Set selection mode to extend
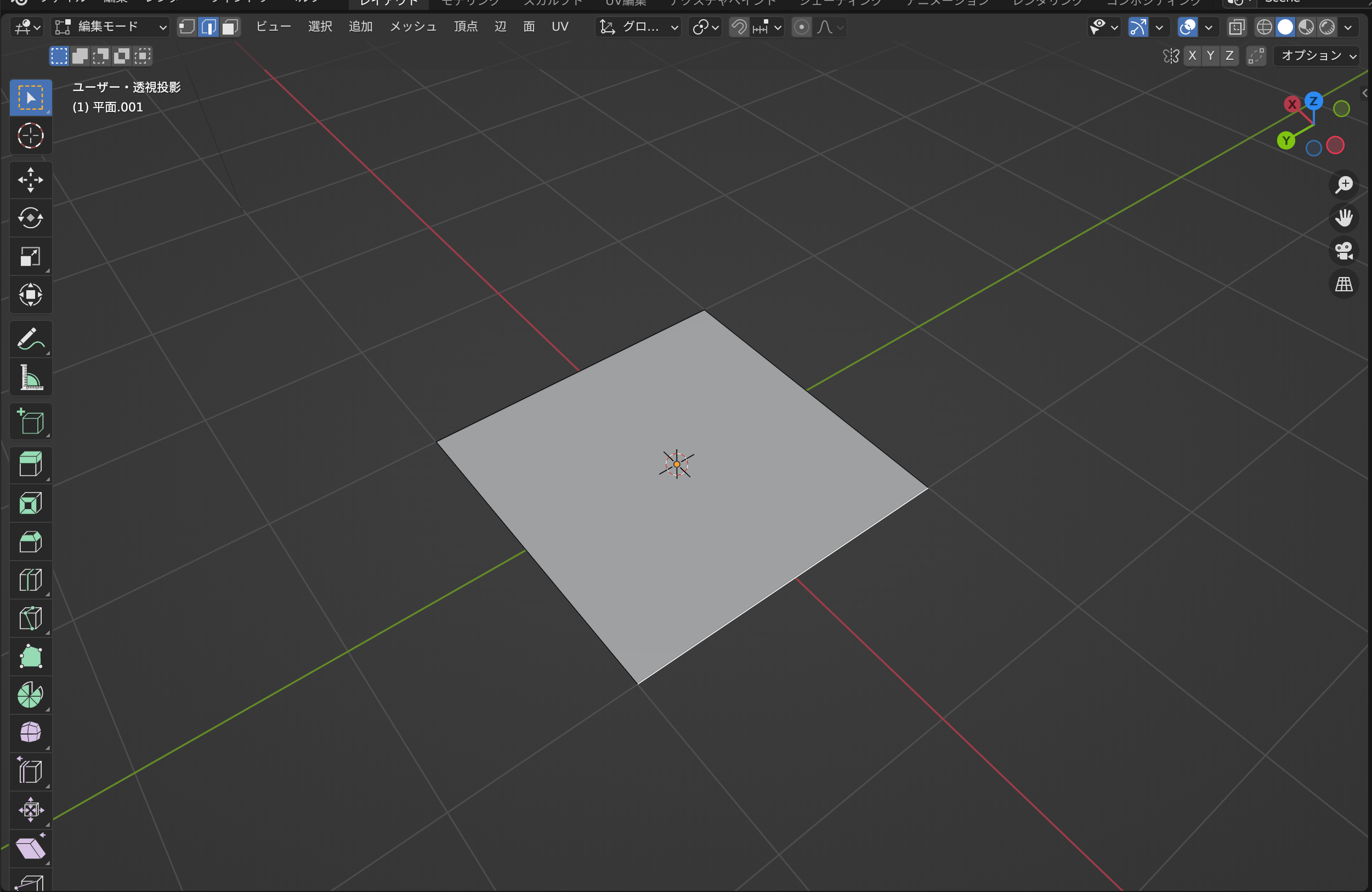This screenshot has height=892, width=1372. pos(80,56)
